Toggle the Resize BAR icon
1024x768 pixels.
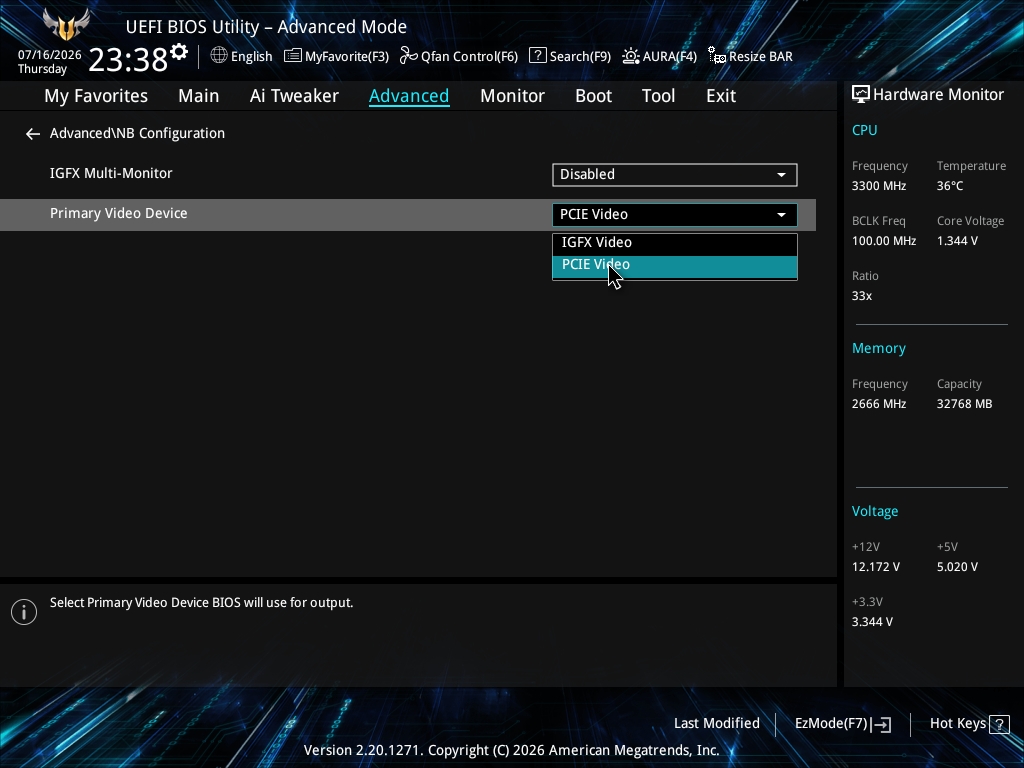click(717, 56)
